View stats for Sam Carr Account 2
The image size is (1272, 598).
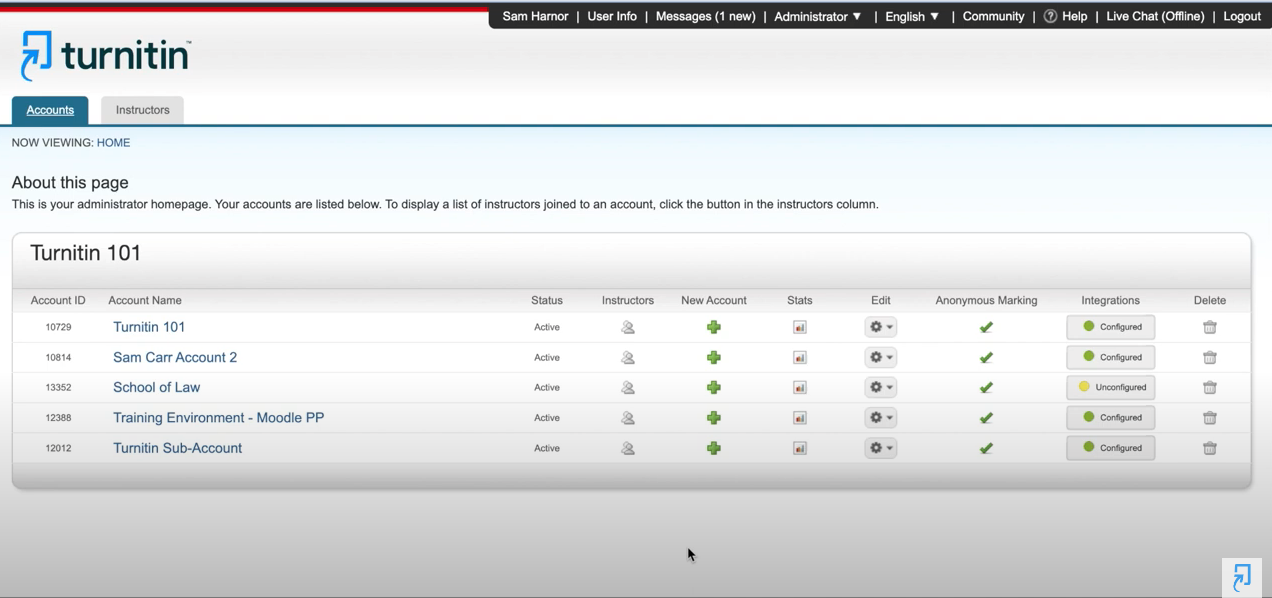tap(800, 357)
